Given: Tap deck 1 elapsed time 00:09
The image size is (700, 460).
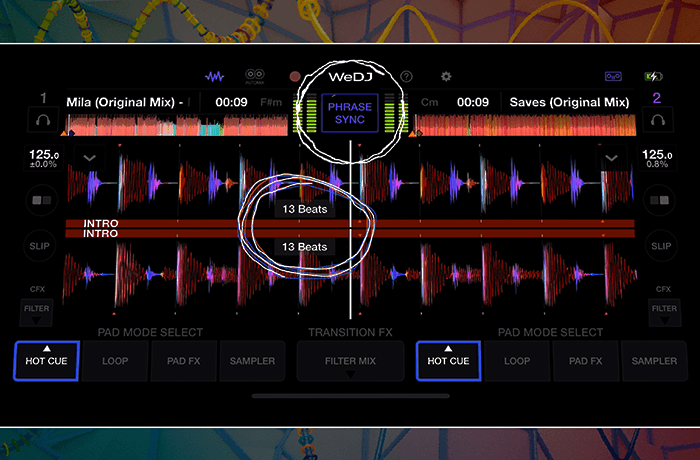Looking at the screenshot, I should click(x=231, y=102).
